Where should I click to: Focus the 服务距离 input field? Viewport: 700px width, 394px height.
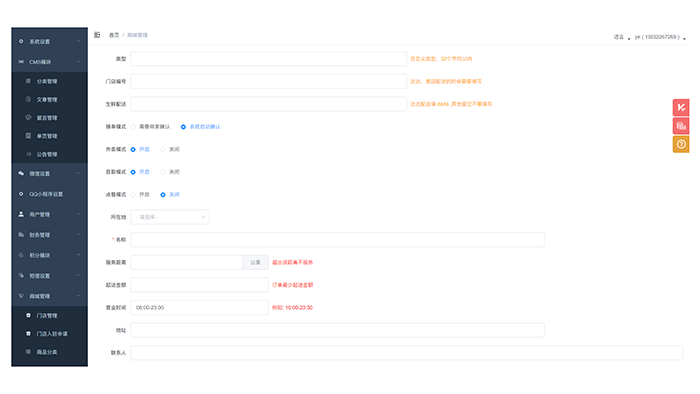pyautogui.click(x=187, y=262)
